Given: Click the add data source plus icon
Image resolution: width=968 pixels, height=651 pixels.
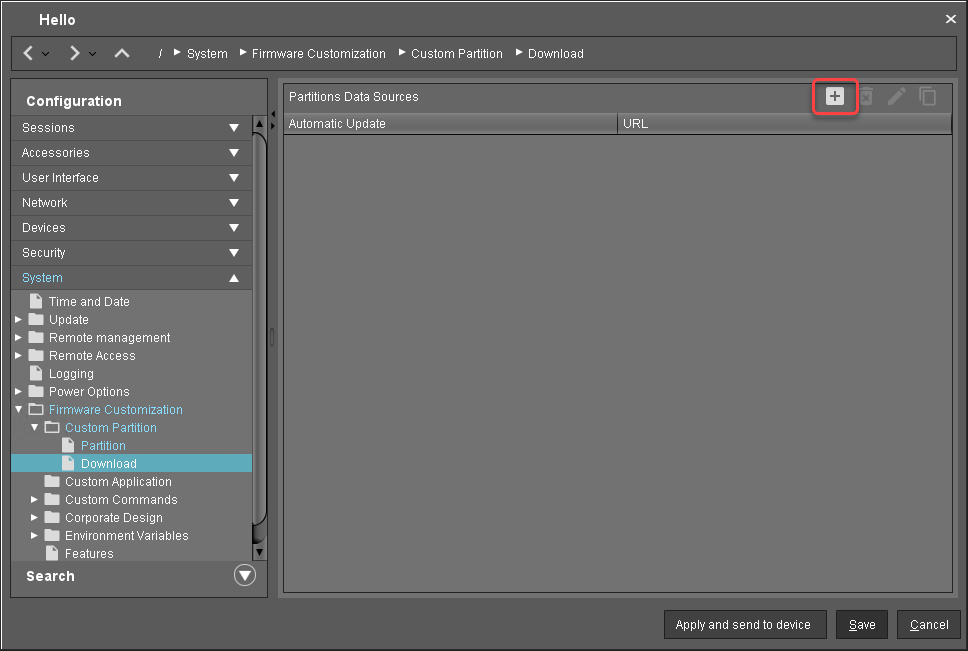Looking at the screenshot, I should tap(835, 96).
